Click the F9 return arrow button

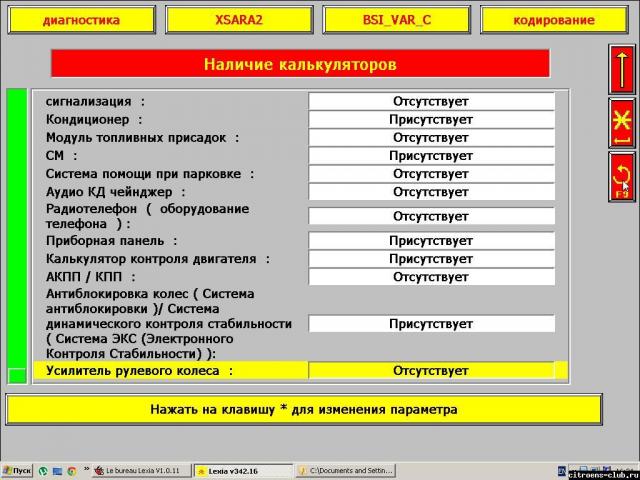[622, 177]
